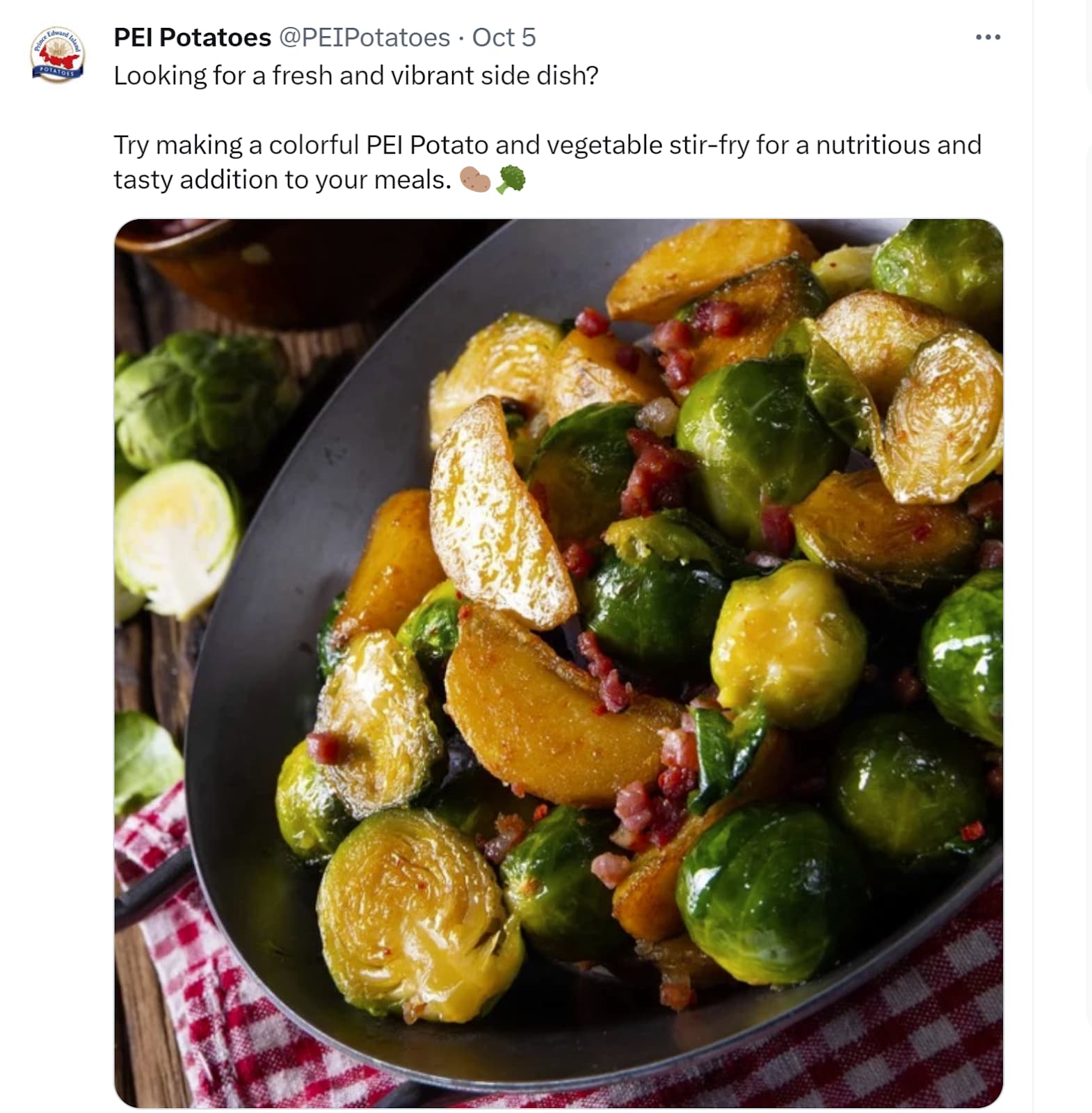This screenshot has height=1113, width=1092.
Task: Click the potato emoji in the tweet
Action: (475, 179)
